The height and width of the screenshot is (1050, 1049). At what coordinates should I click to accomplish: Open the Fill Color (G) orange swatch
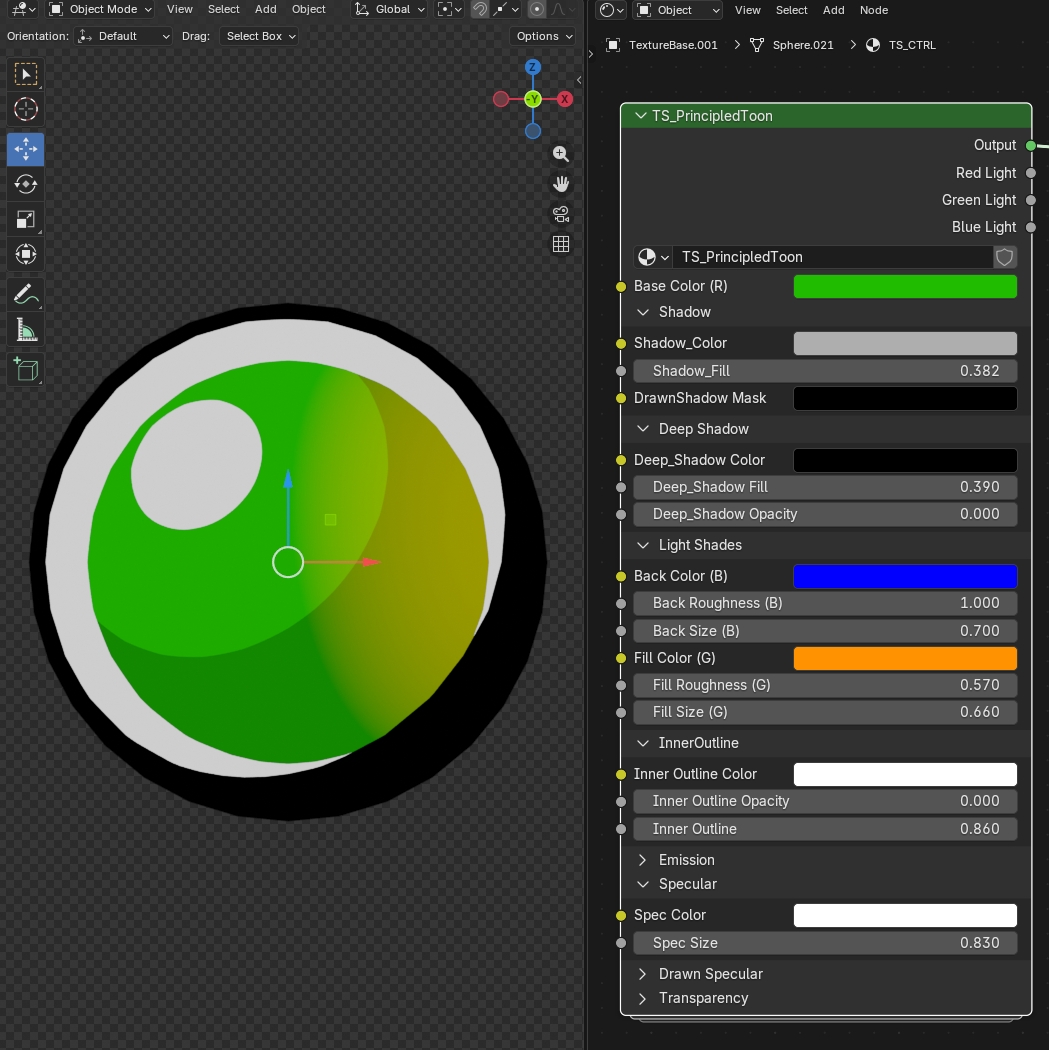coord(905,658)
